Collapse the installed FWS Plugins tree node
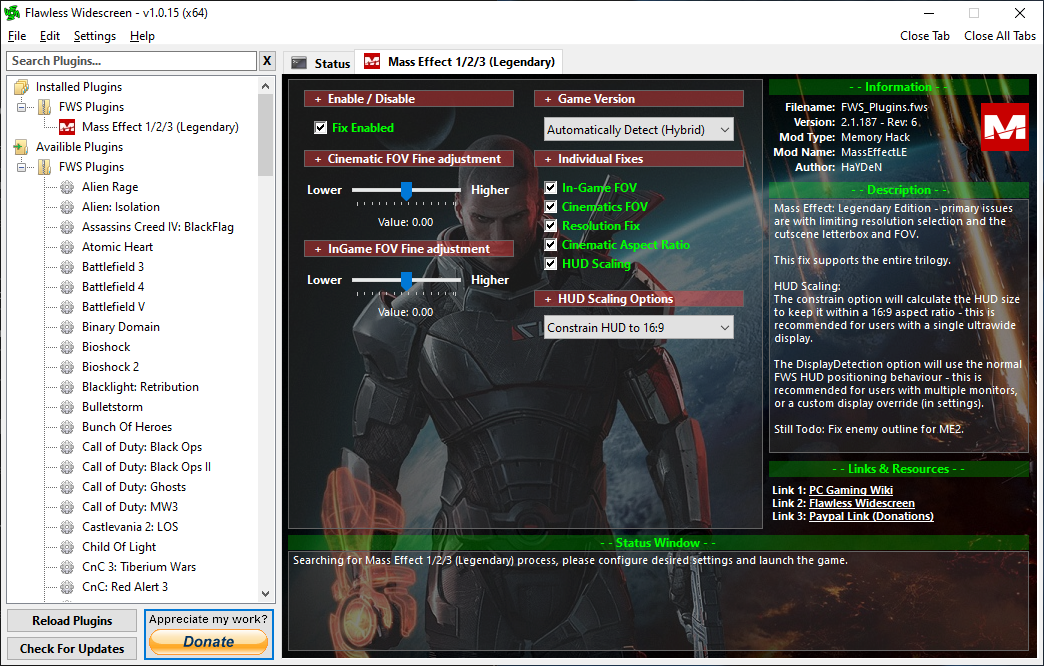Screen dimensions: 1044x666 point(21,107)
